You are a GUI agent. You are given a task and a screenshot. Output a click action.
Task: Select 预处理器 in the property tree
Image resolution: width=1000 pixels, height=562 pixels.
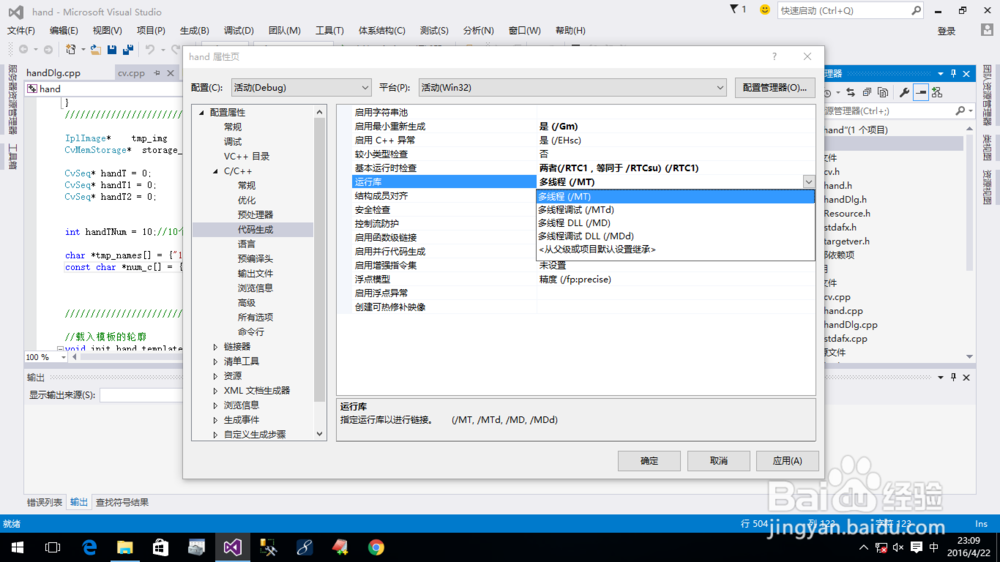(x=255, y=215)
